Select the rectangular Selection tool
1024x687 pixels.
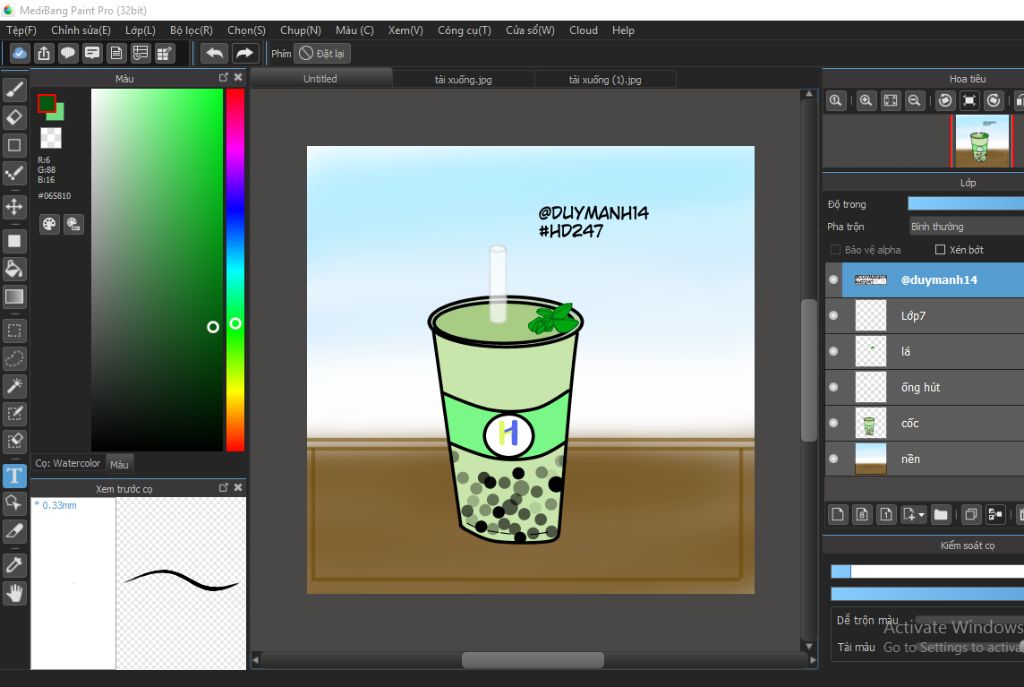coord(14,331)
